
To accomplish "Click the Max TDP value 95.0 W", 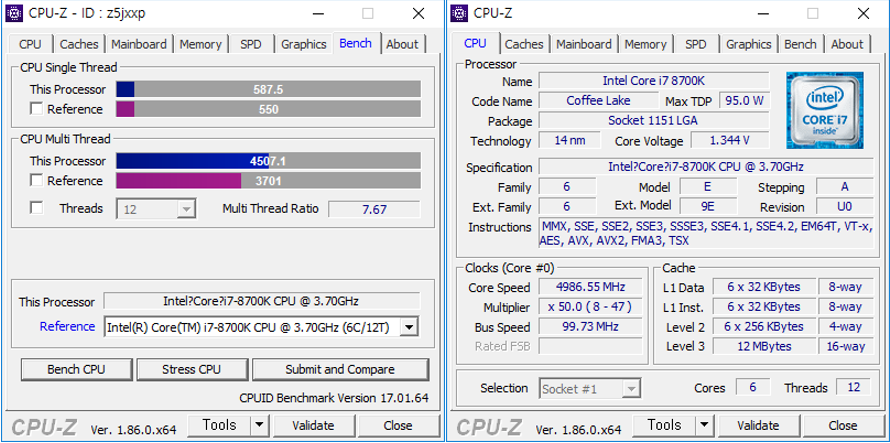I will point(745,101).
